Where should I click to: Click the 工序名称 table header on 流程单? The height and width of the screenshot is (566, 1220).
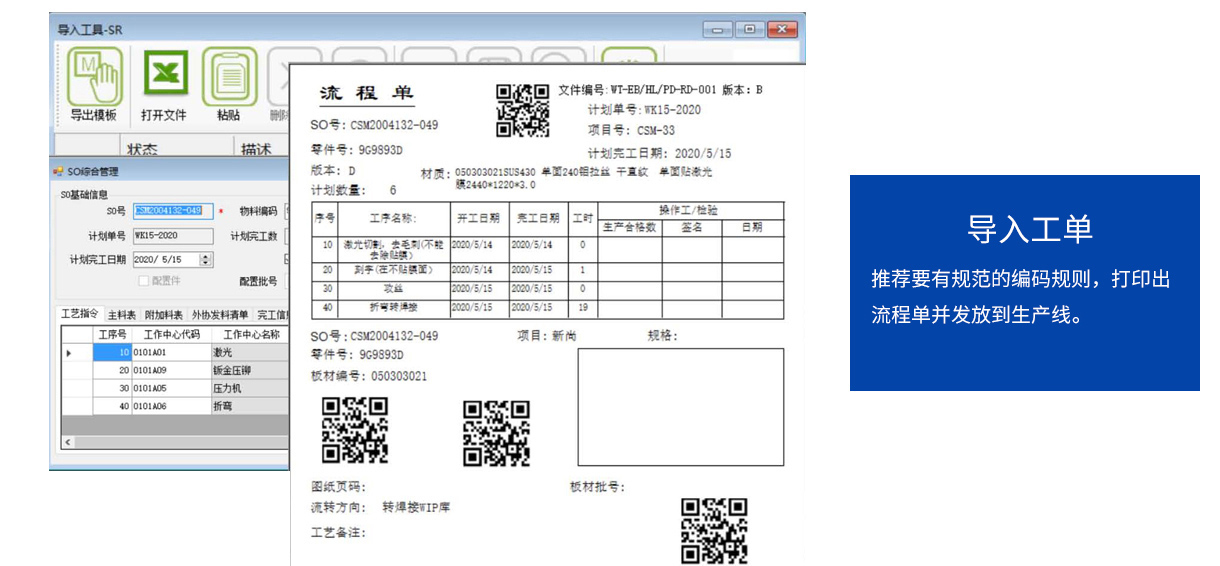[393, 218]
